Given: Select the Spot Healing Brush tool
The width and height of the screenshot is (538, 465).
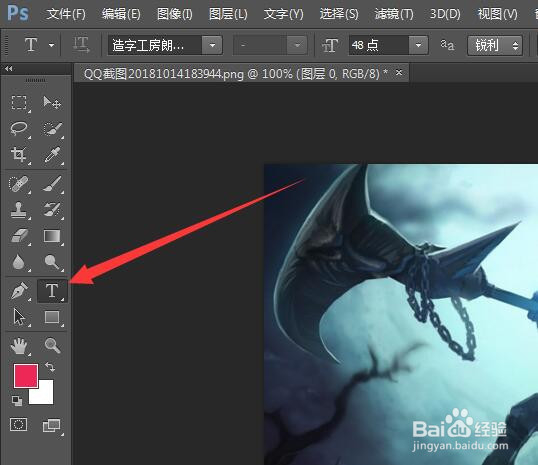Looking at the screenshot, I should [x=19, y=184].
